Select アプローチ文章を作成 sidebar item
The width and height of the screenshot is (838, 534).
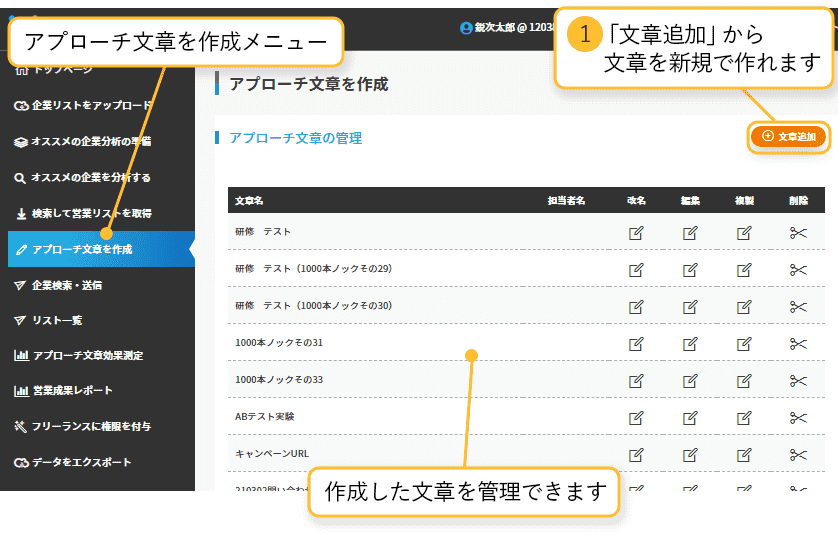101,249
